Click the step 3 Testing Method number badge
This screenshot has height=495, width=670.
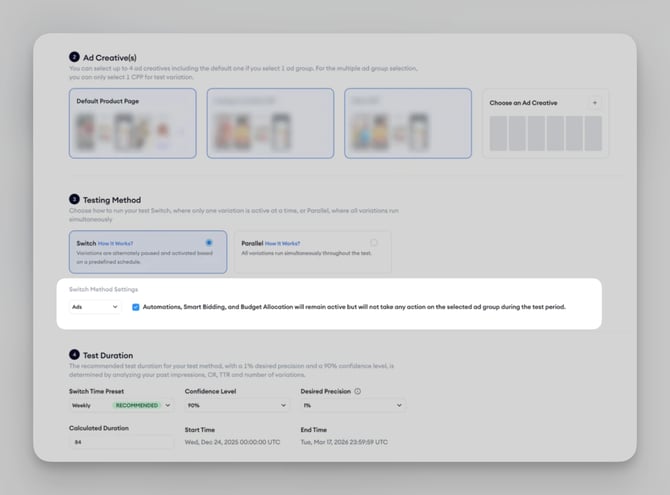point(74,200)
